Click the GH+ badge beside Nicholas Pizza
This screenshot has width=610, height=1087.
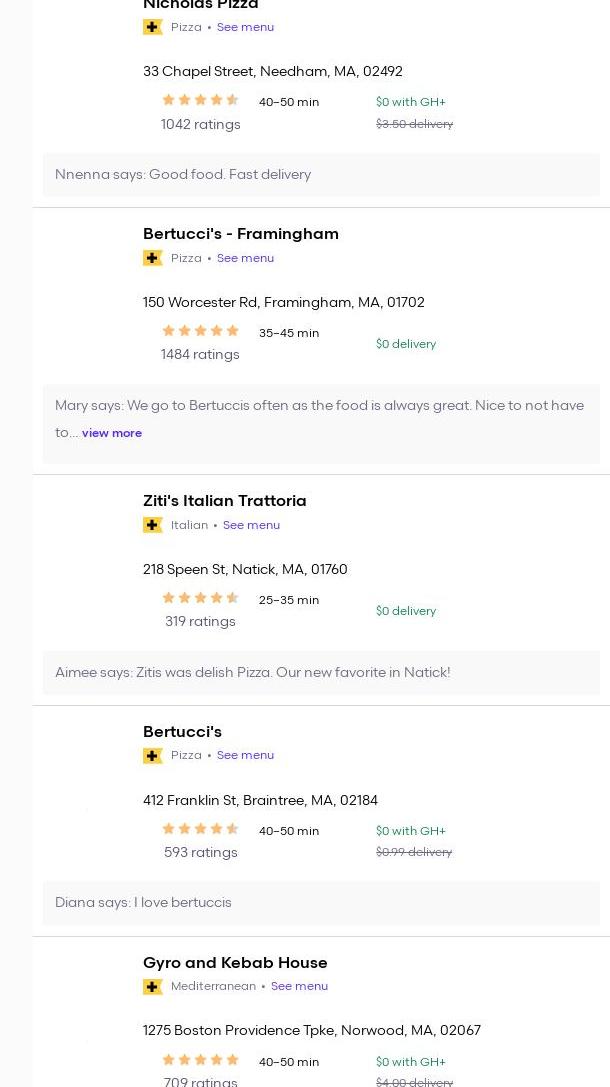(153, 28)
